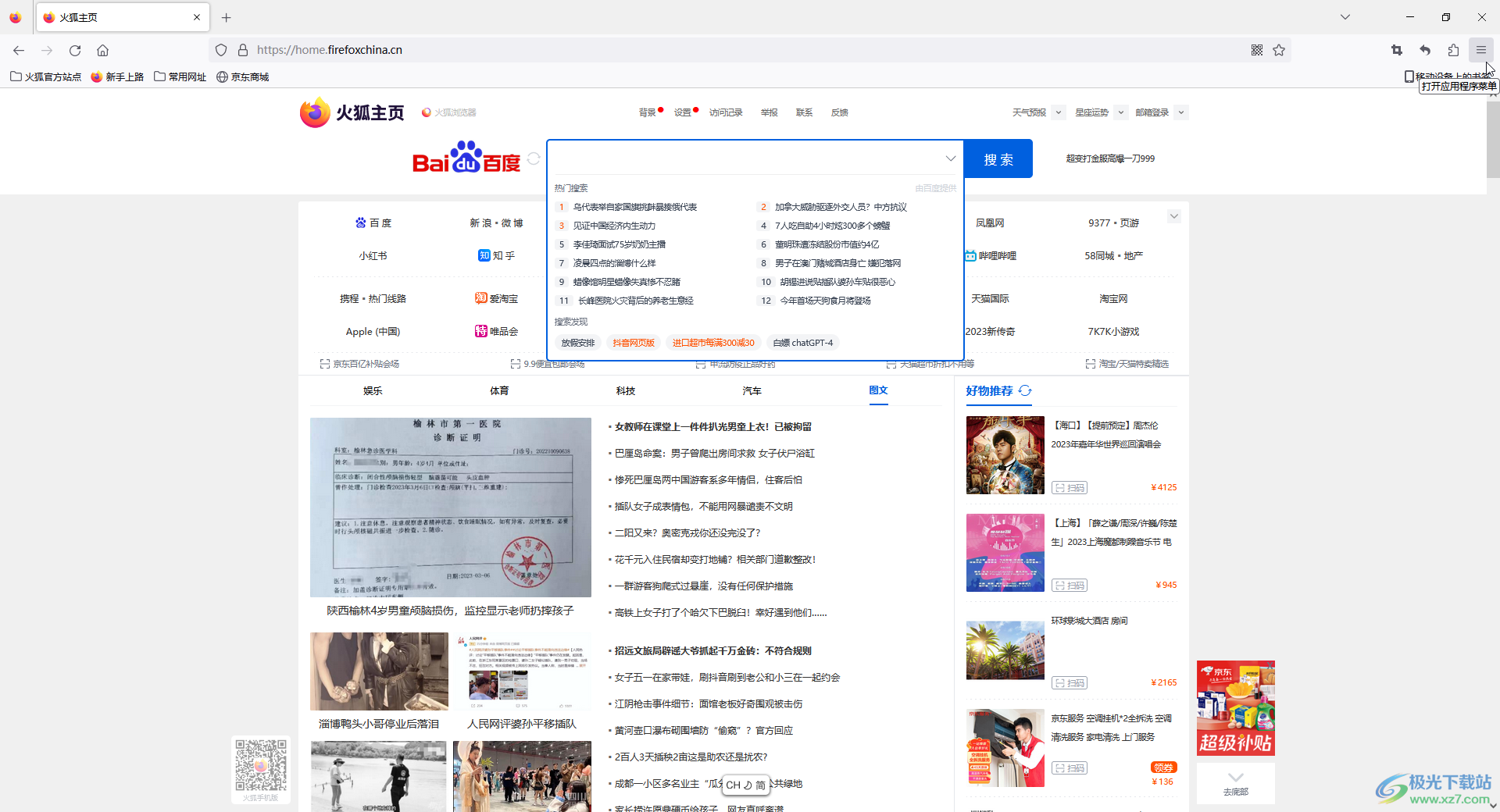Expand the search suggestions dropdown arrow

click(950, 158)
